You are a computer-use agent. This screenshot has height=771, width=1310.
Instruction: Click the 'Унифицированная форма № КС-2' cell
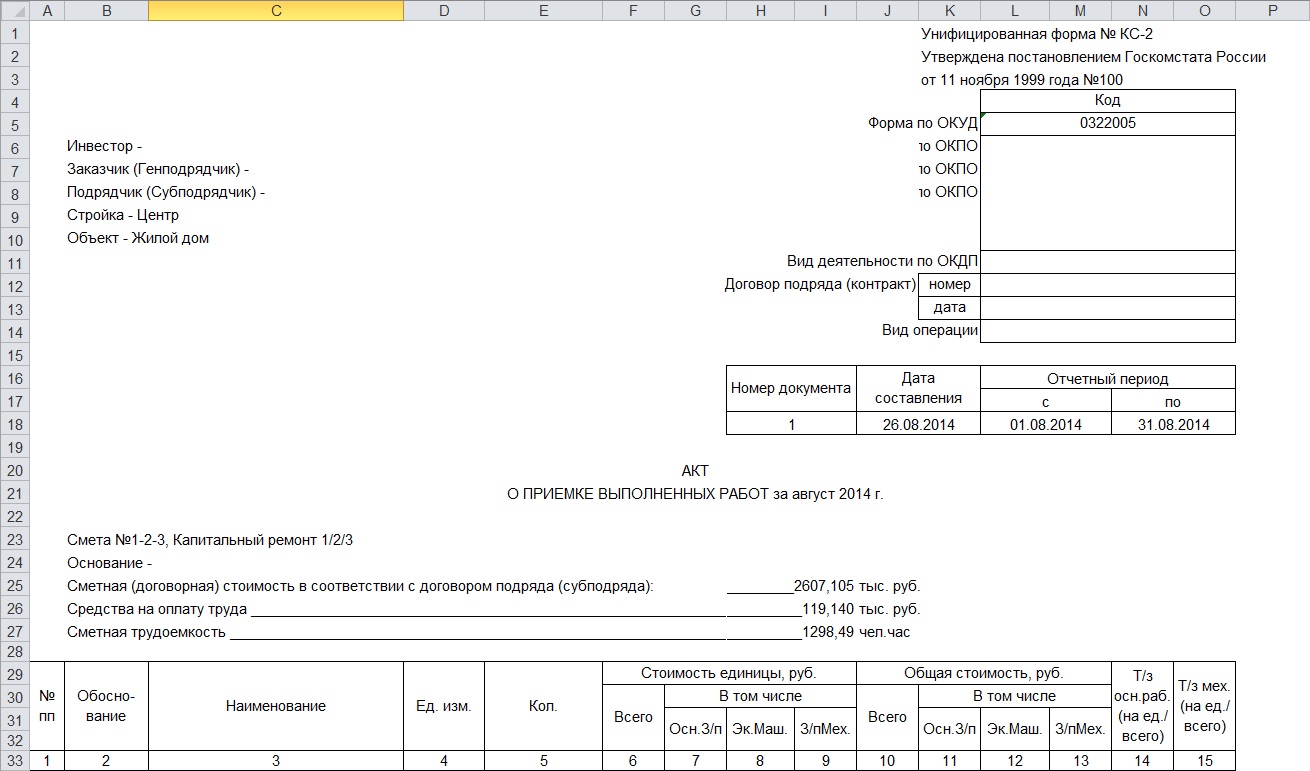[x=1037, y=33]
